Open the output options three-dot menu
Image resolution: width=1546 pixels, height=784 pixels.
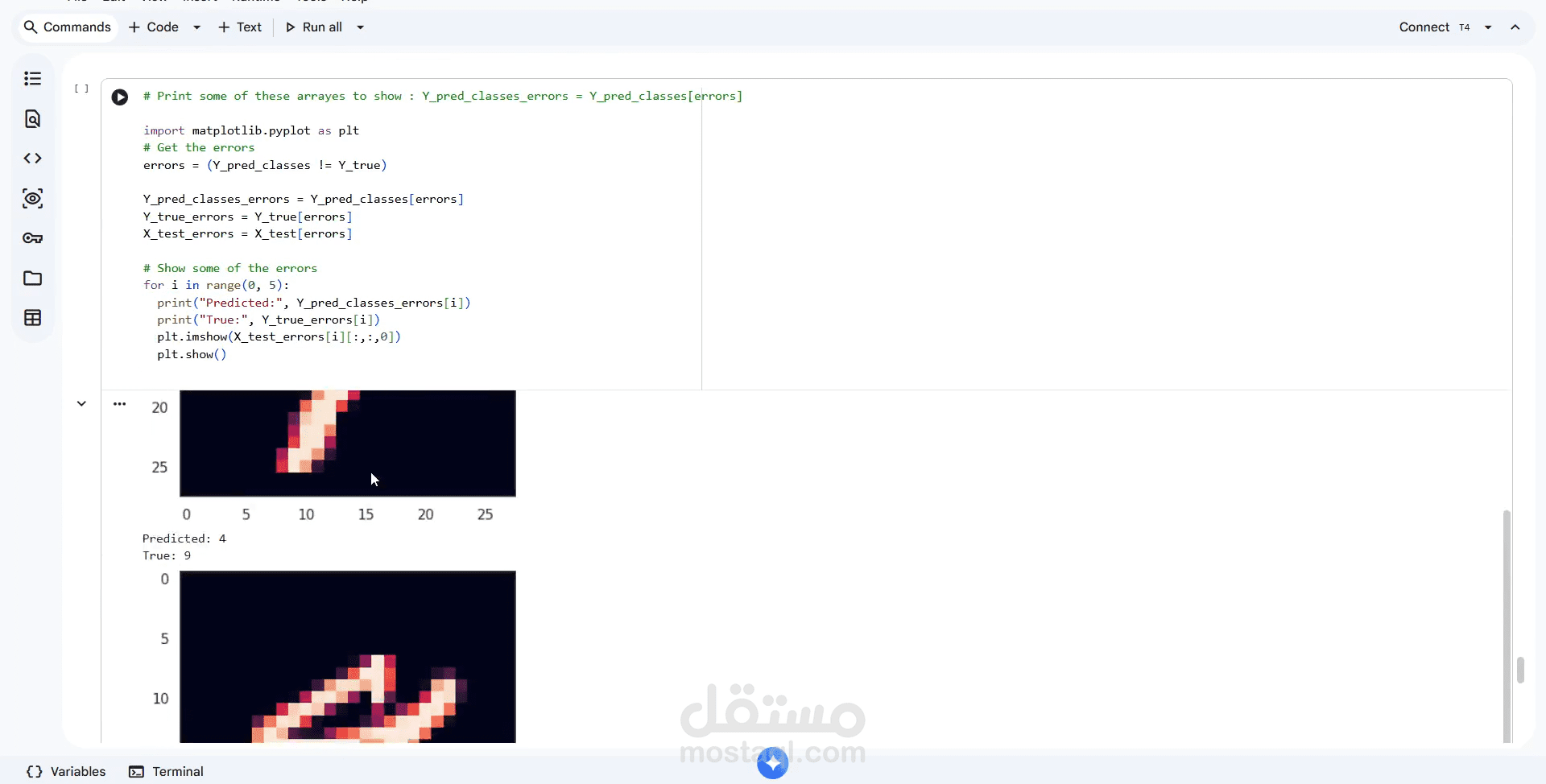tap(120, 404)
